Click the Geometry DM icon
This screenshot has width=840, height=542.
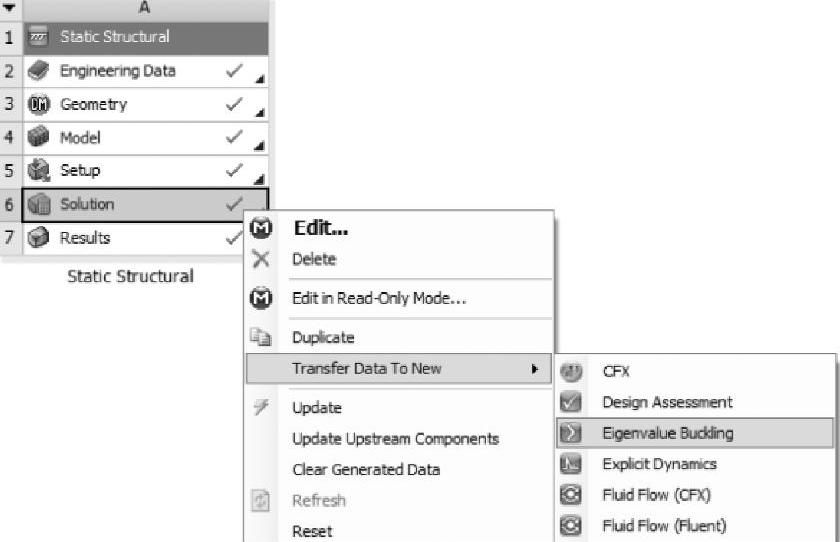tap(39, 104)
